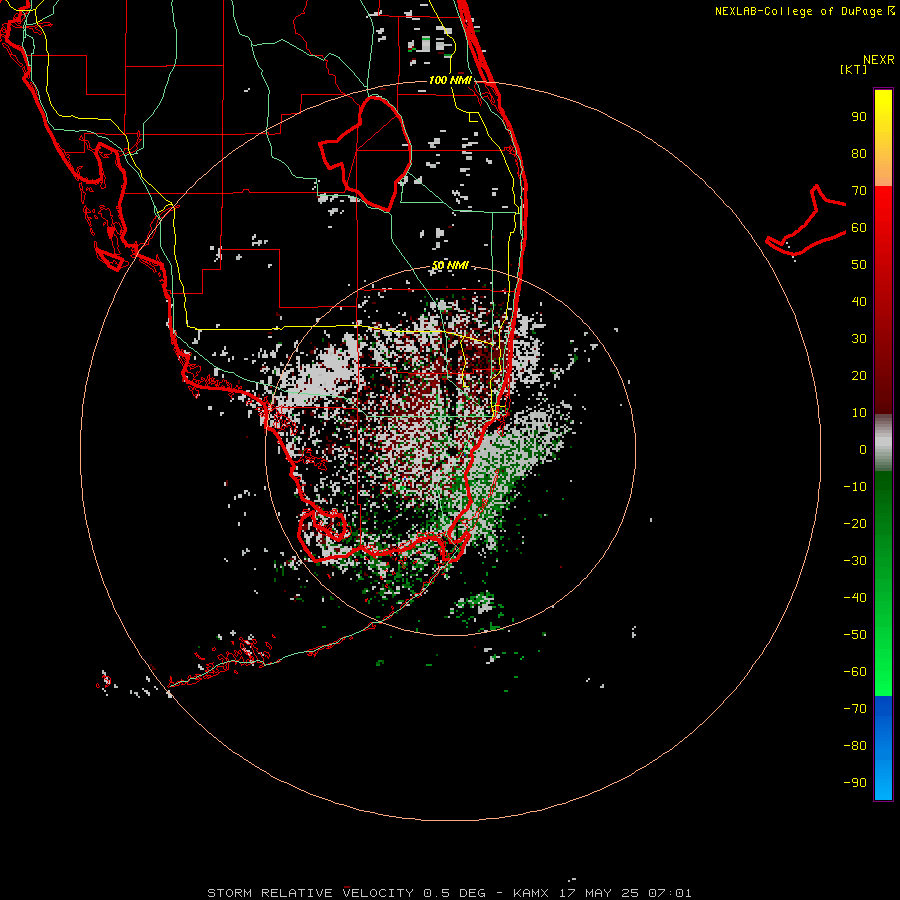Image resolution: width=900 pixels, height=900 pixels.
Task: Select the 80 value on velocity scale
Action: pos(859,154)
